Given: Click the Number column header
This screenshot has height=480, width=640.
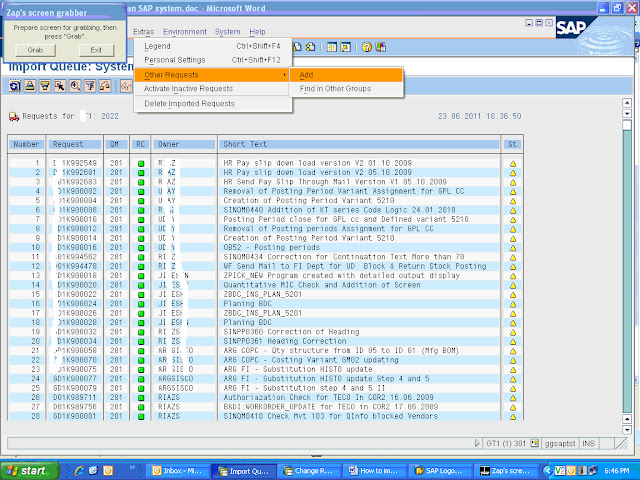Looking at the screenshot, I should [27, 144].
